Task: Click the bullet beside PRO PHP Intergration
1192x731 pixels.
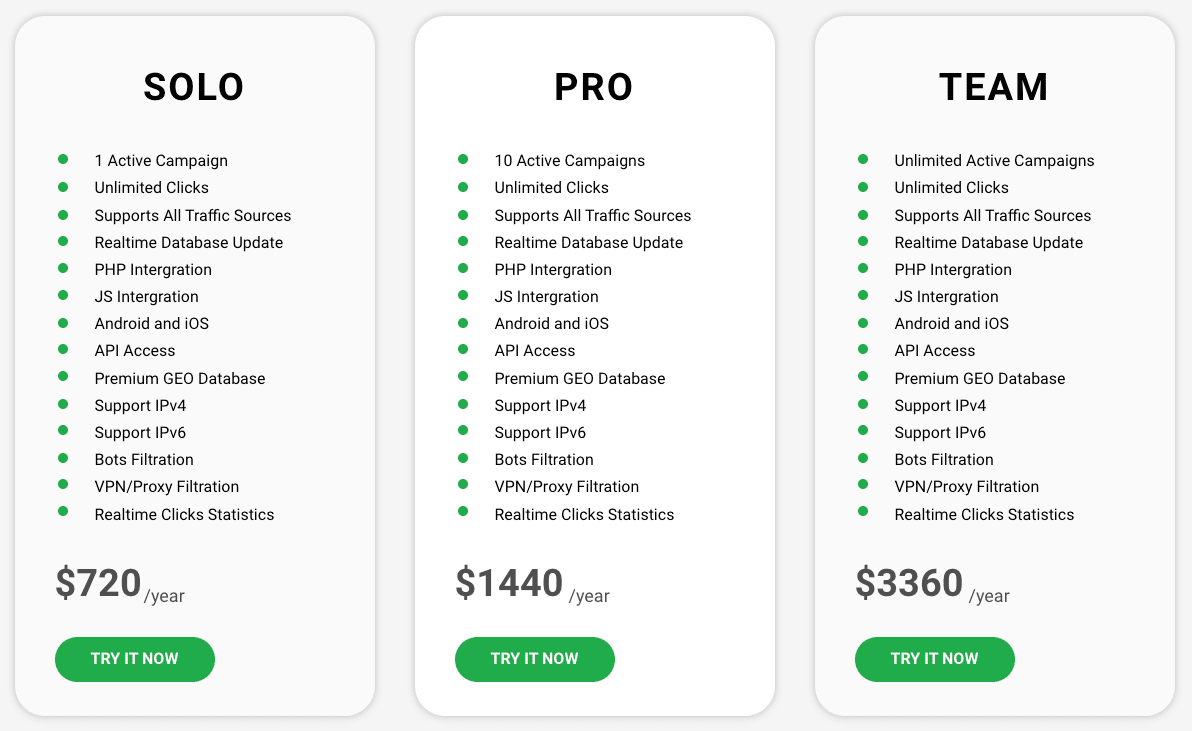Action: tap(463, 267)
